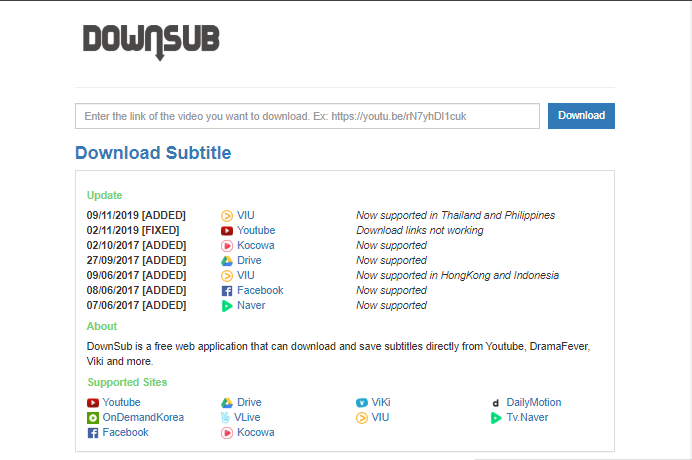Click the Download Subtitle heading
This screenshot has height=460, width=692.
click(x=153, y=153)
